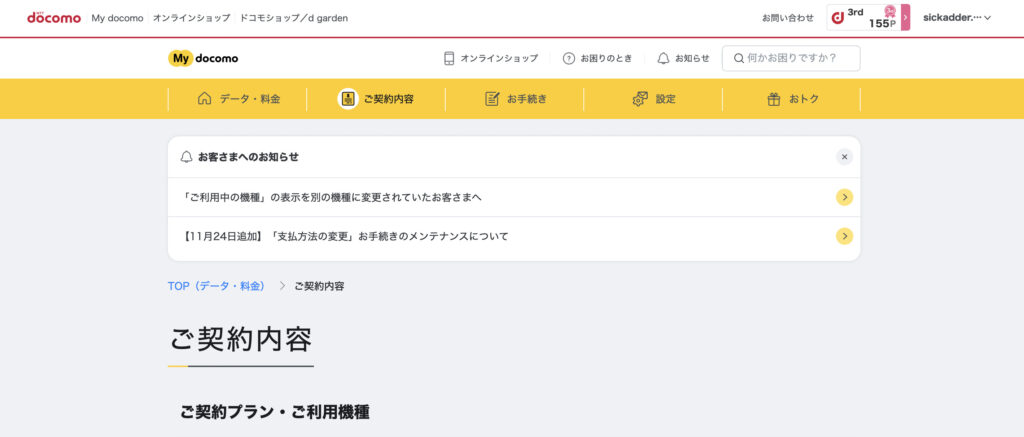Click the 何かお困りですか search field
This screenshot has width=1024, height=437.
[798, 58]
